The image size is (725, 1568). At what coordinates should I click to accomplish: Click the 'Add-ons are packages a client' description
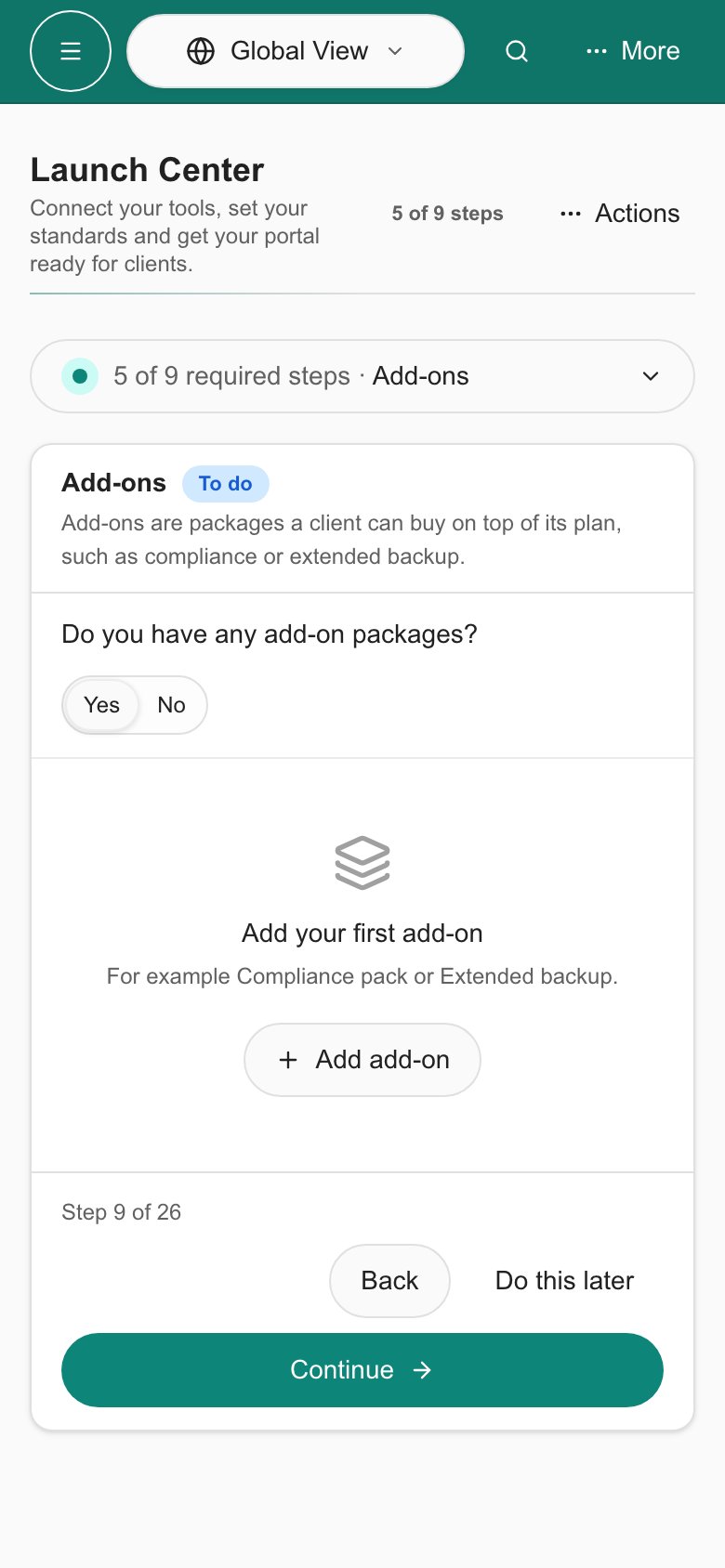342,540
